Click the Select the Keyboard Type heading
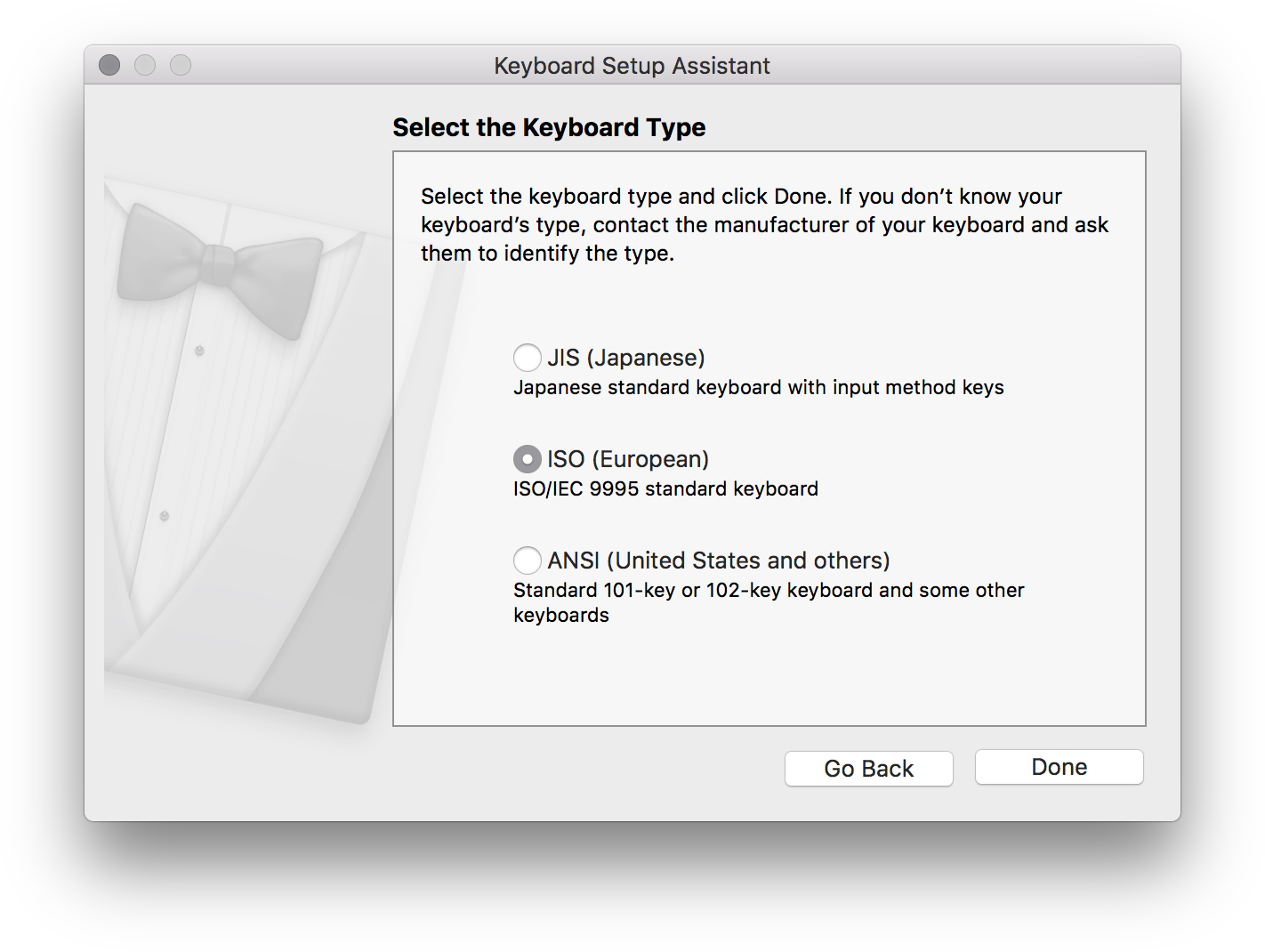 coord(549,127)
